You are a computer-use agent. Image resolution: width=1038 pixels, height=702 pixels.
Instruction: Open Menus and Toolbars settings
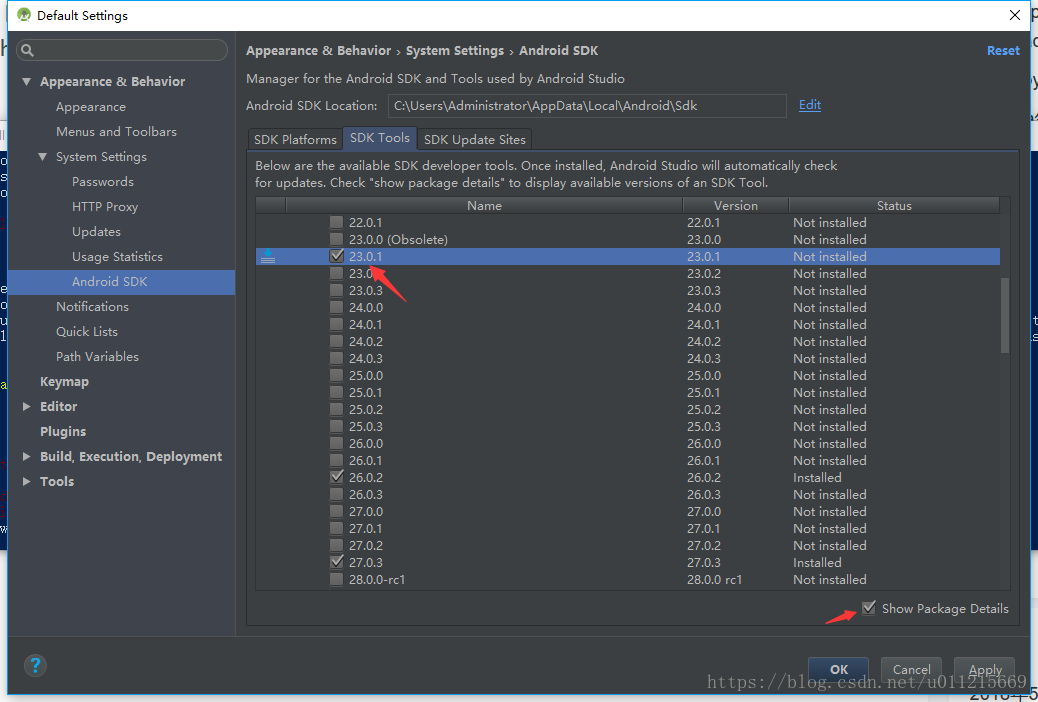pyautogui.click(x=117, y=132)
